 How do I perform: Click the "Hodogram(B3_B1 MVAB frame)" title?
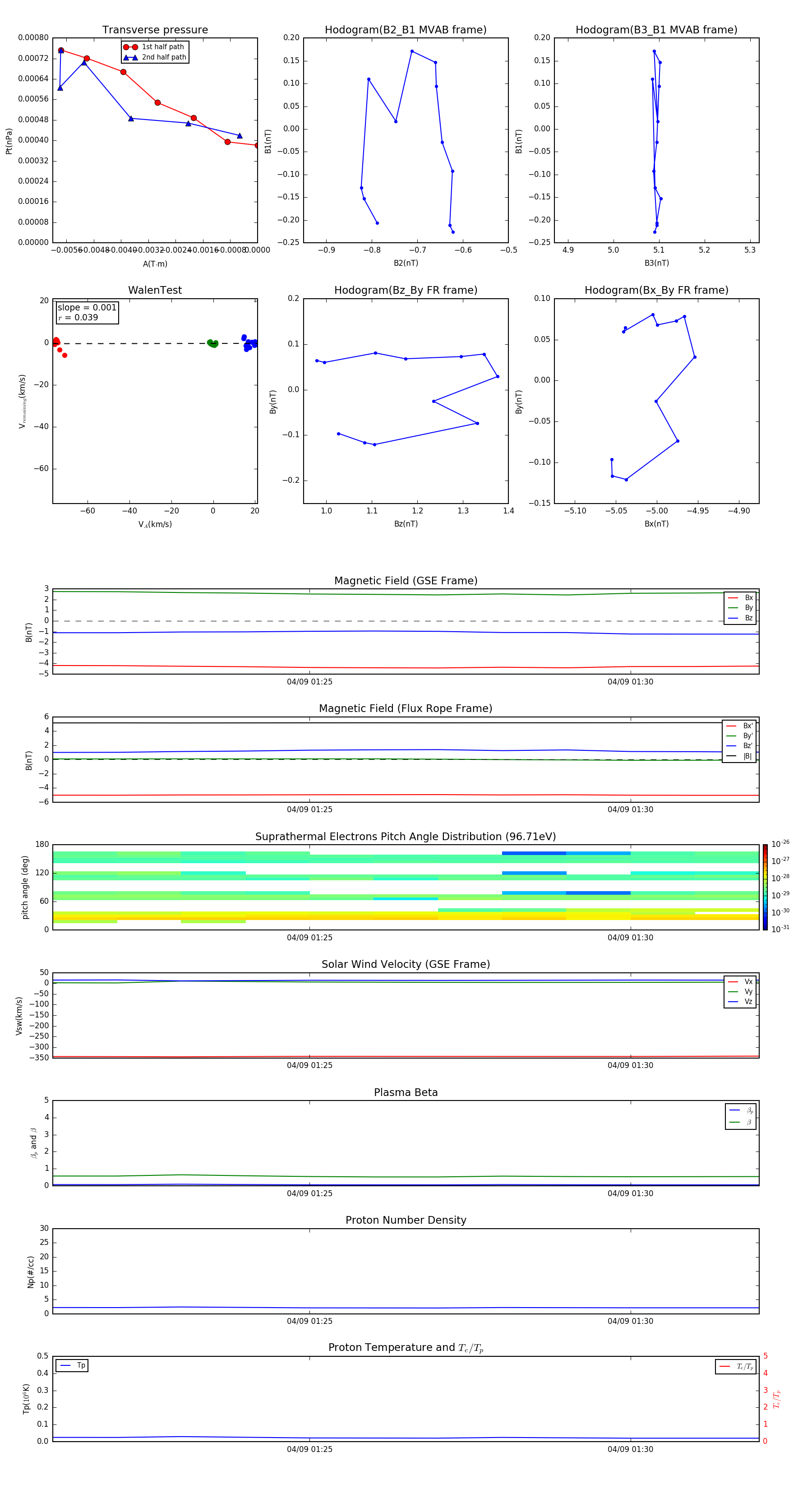click(656, 29)
